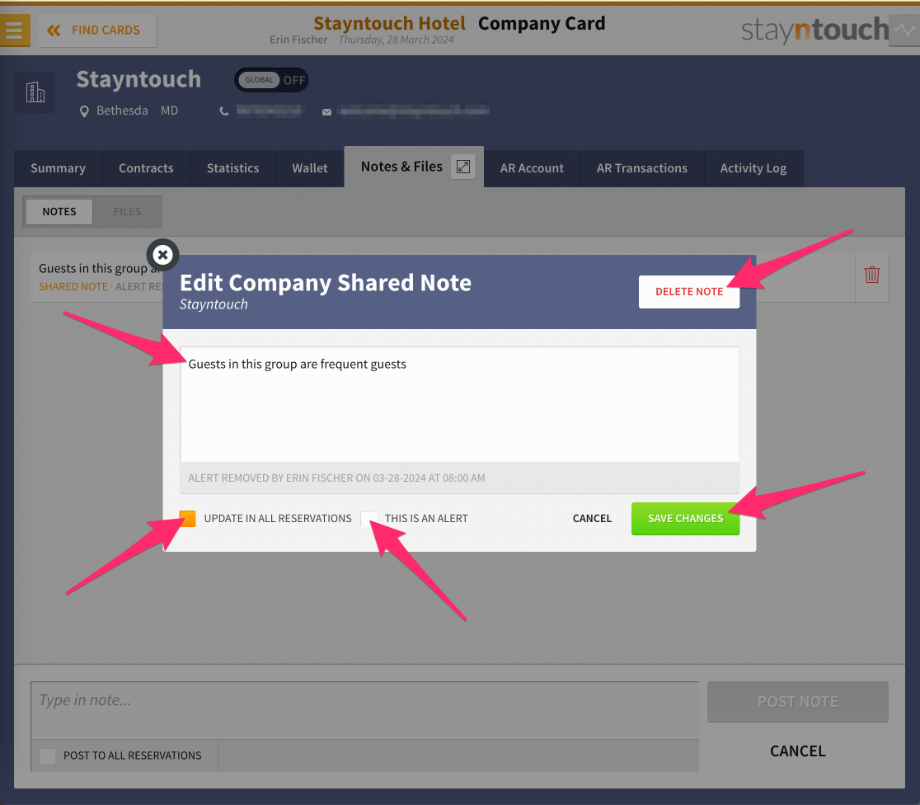Open the Statistics tab
920x805 pixels.
click(x=233, y=168)
